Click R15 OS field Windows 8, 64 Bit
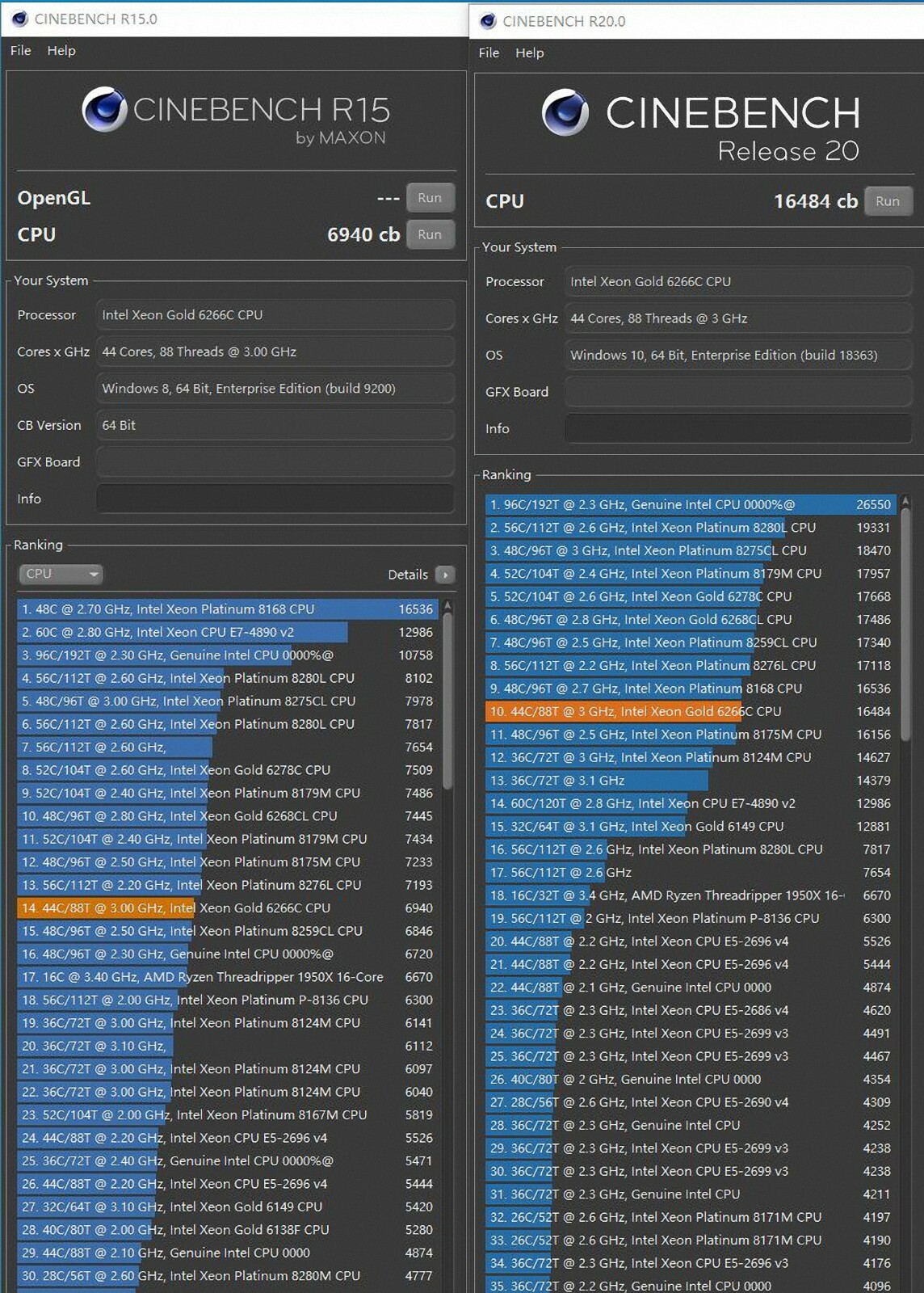Image resolution: width=924 pixels, height=1293 pixels. click(275, 389)
